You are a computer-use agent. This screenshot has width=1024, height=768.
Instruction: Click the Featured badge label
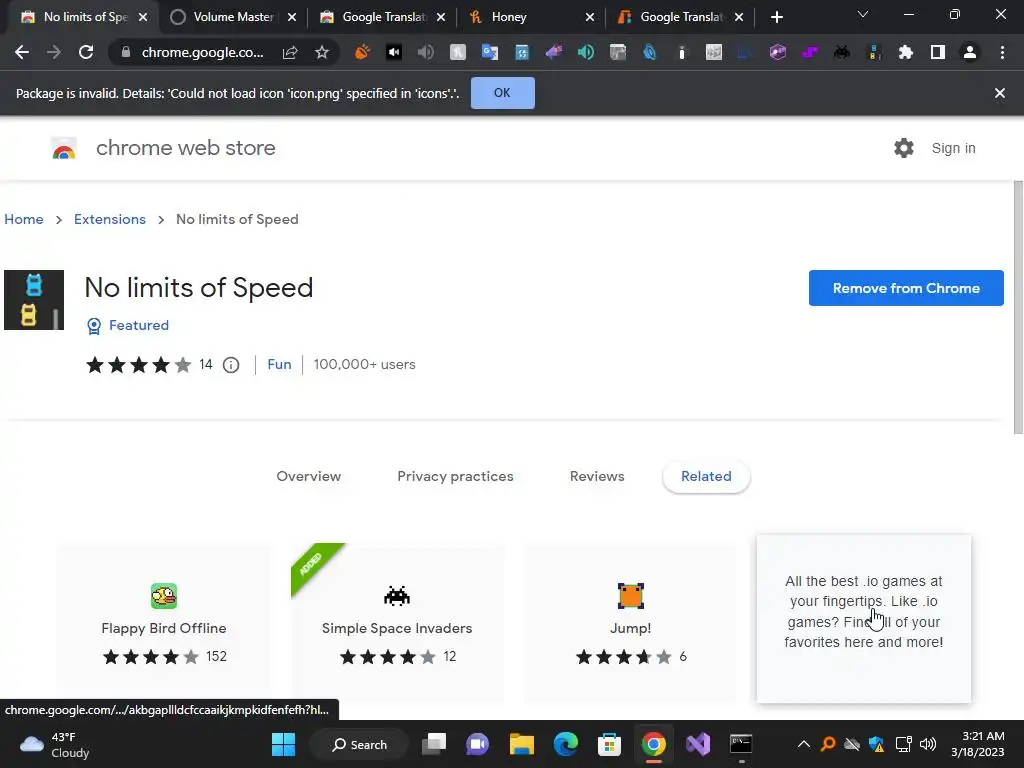[138, 325]
